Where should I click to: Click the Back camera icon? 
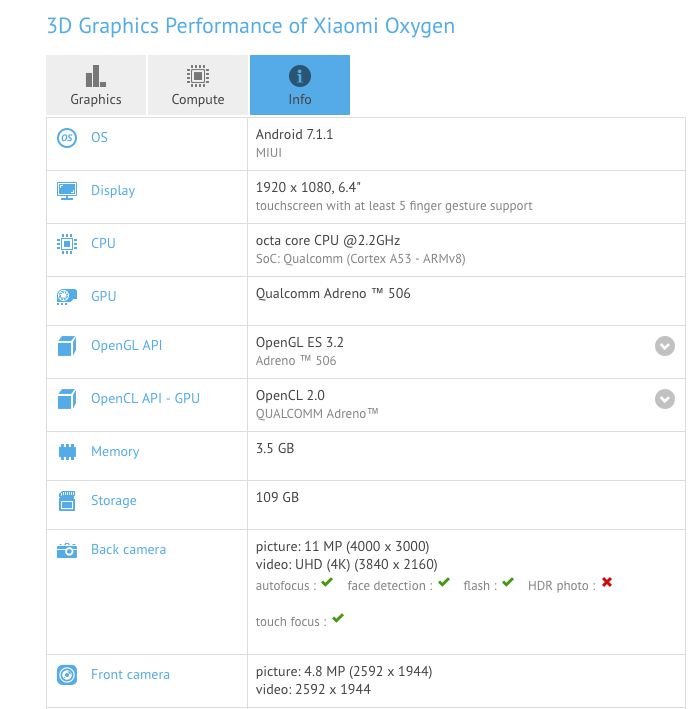tap(67, 550)
